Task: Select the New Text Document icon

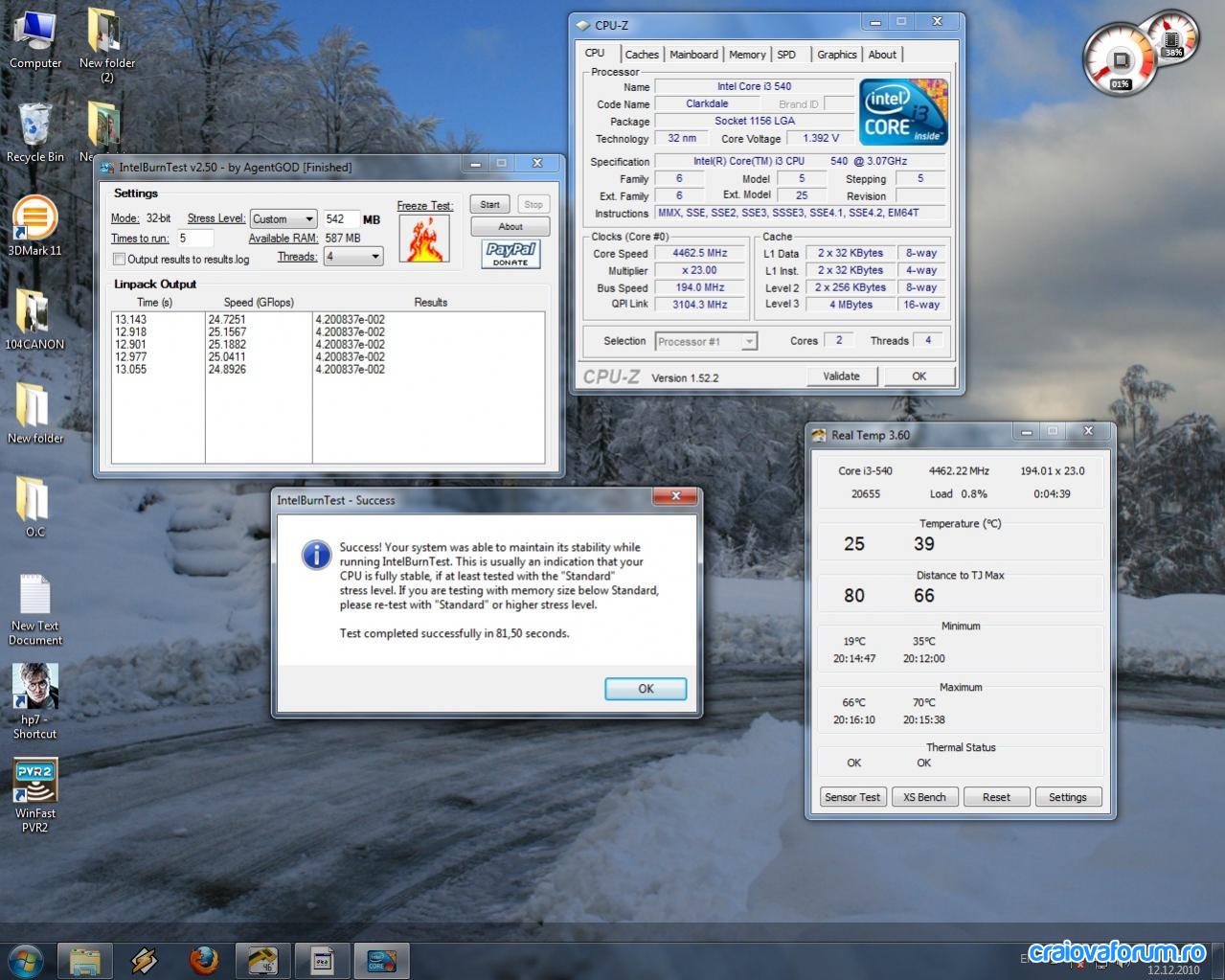Action: (35, 609)
